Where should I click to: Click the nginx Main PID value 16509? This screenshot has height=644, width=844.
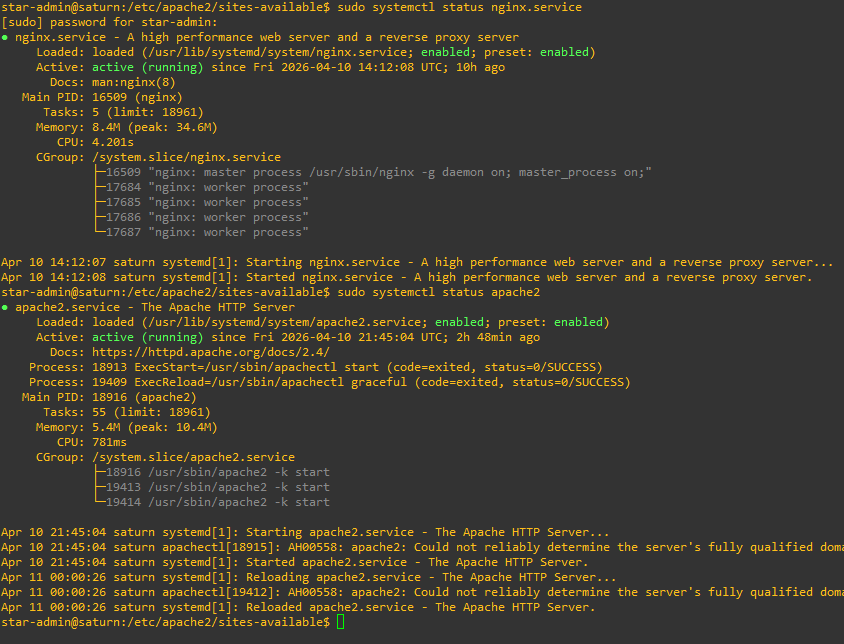click(109, 97)
